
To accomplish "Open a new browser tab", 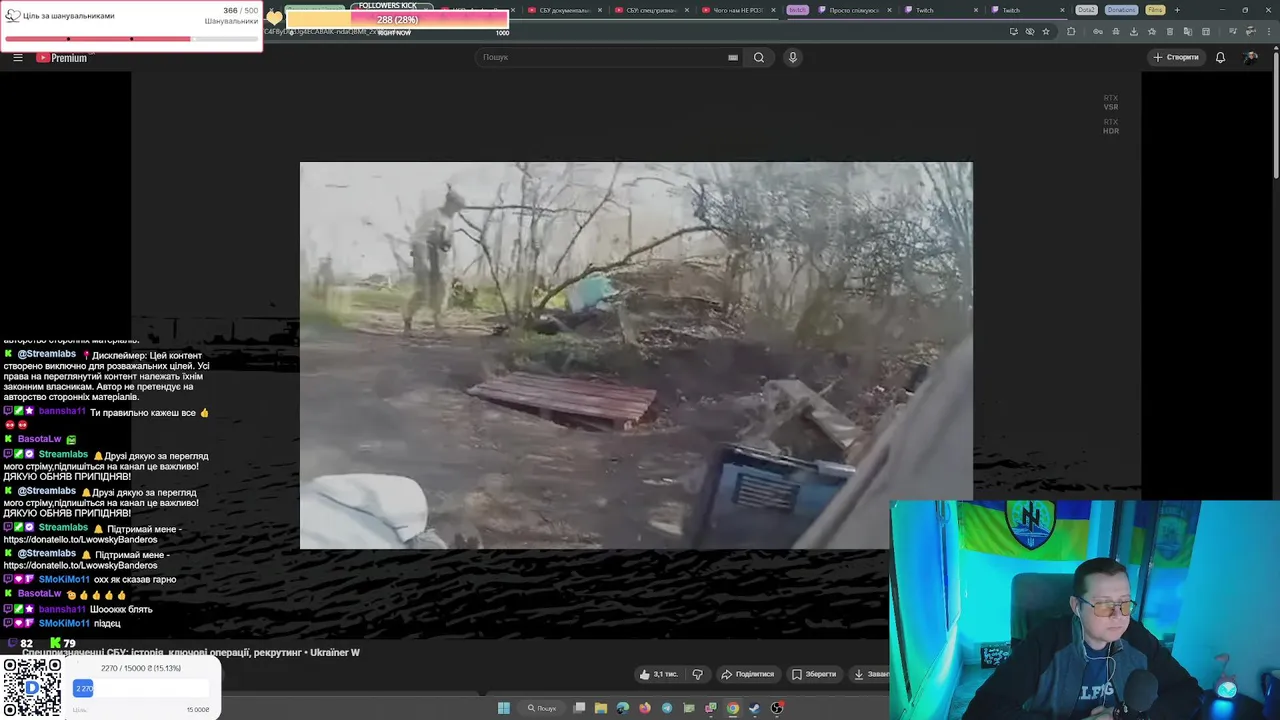I will 1177,10.
